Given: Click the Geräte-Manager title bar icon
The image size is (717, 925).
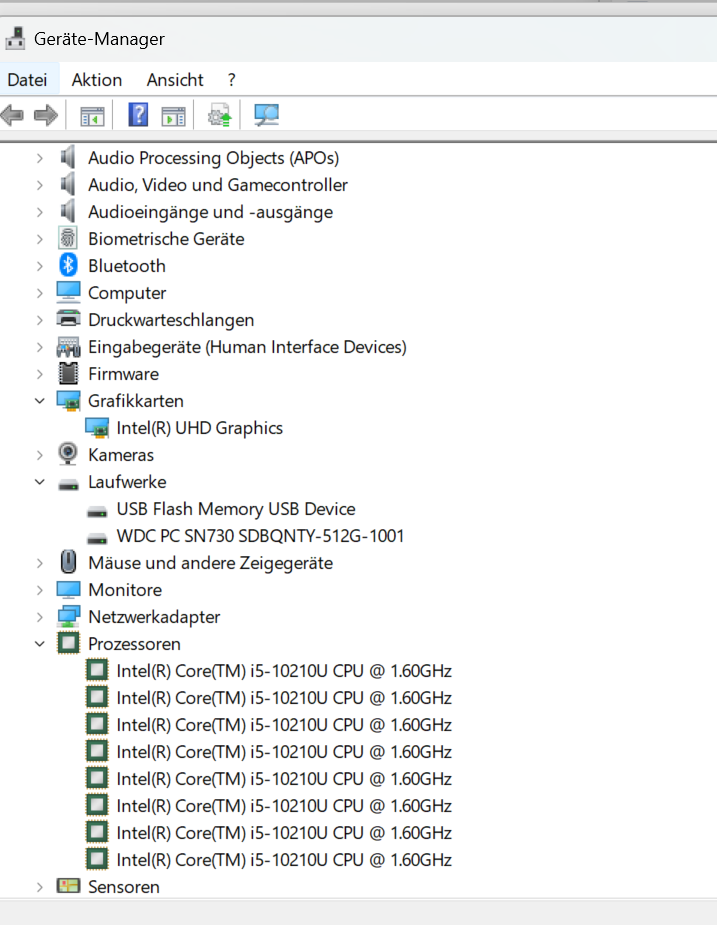Looking at the screenshot, I should (x=15, y=38).
